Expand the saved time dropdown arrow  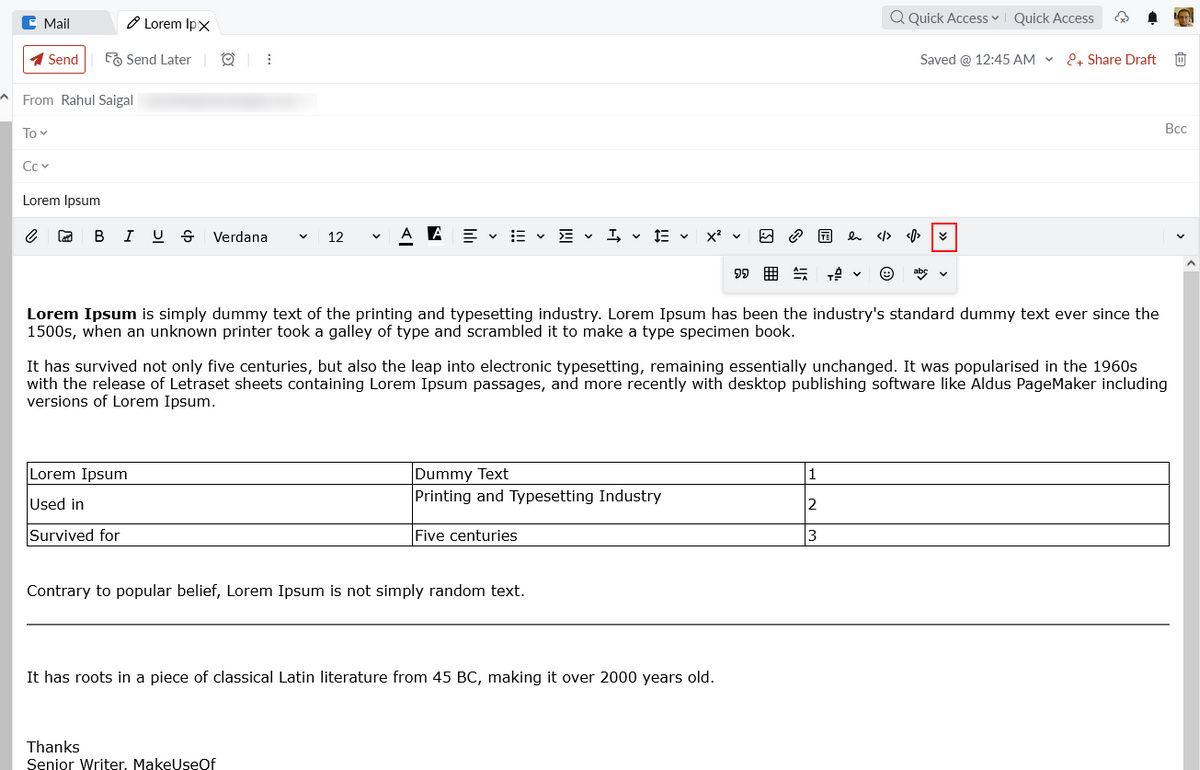click(1049, 59)
